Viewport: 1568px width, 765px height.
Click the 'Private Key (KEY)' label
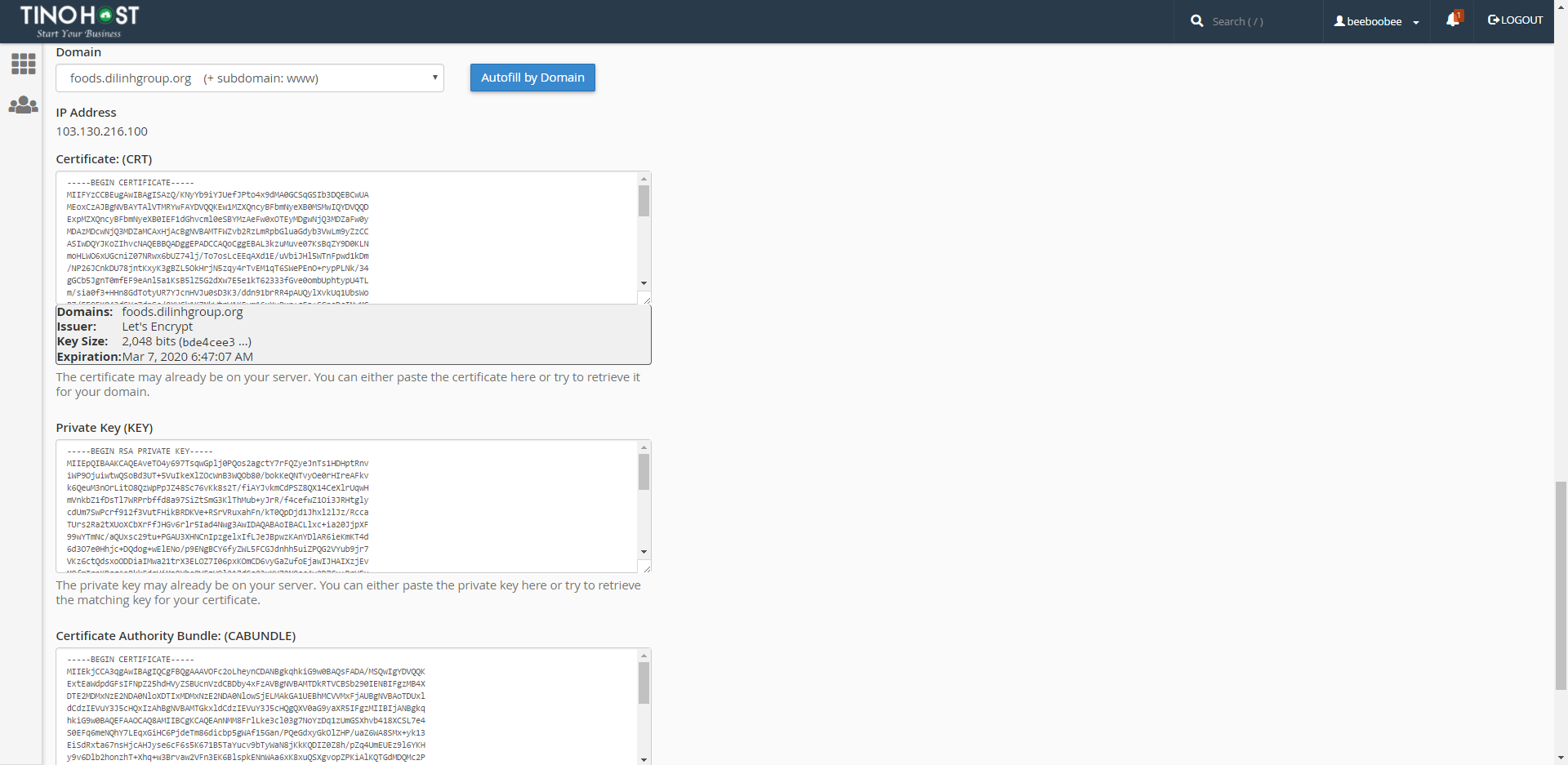(105, 428)
